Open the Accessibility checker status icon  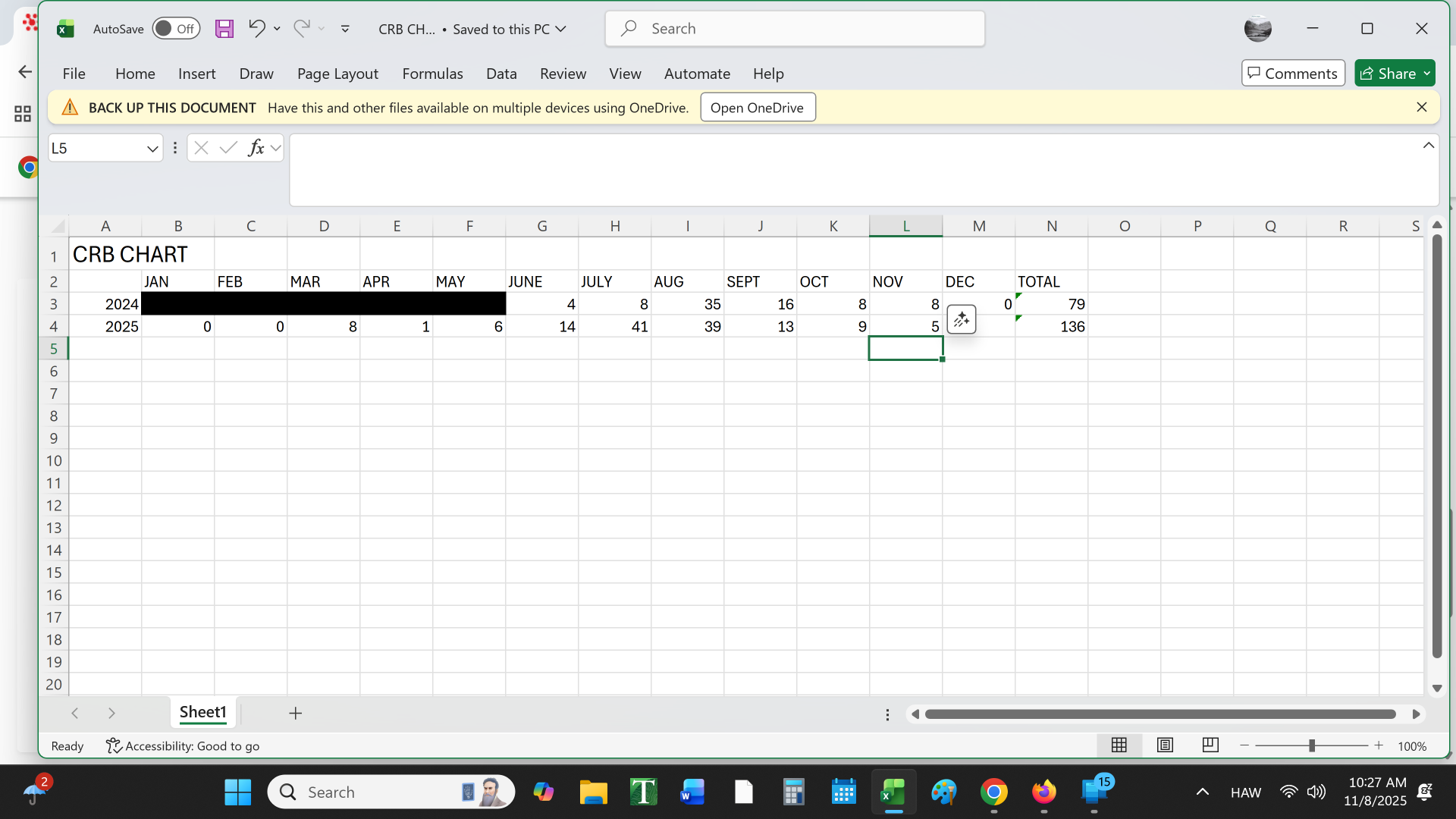(x=114, y=746)
